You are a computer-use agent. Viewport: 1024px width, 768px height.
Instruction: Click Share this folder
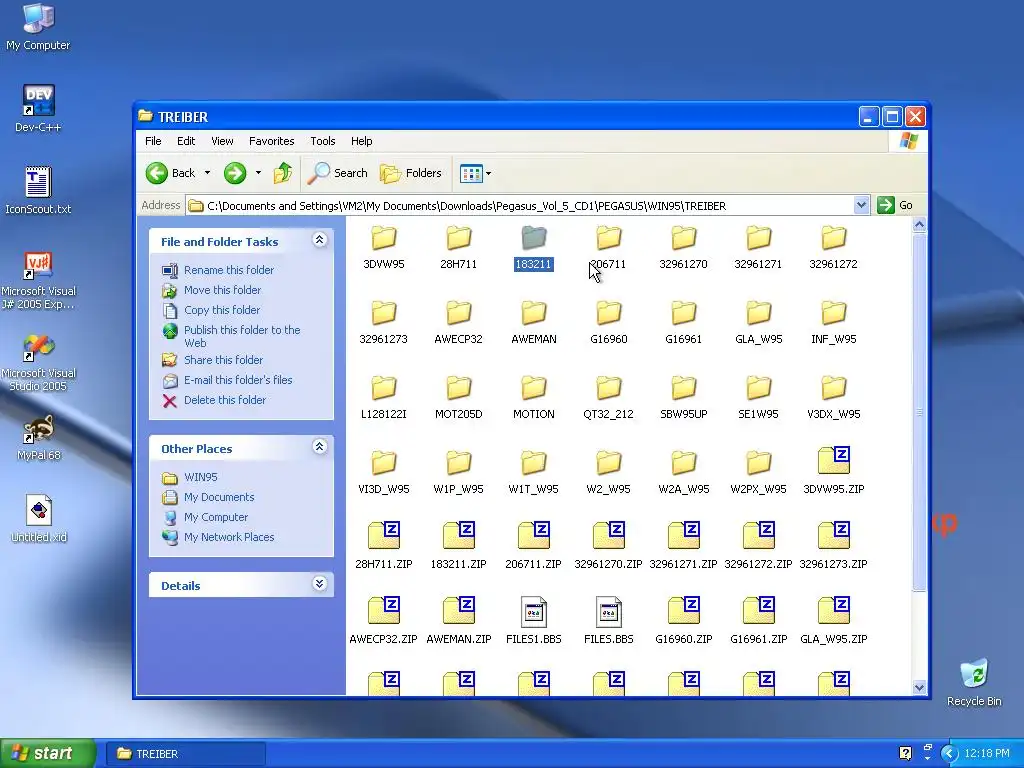(223, 360)
